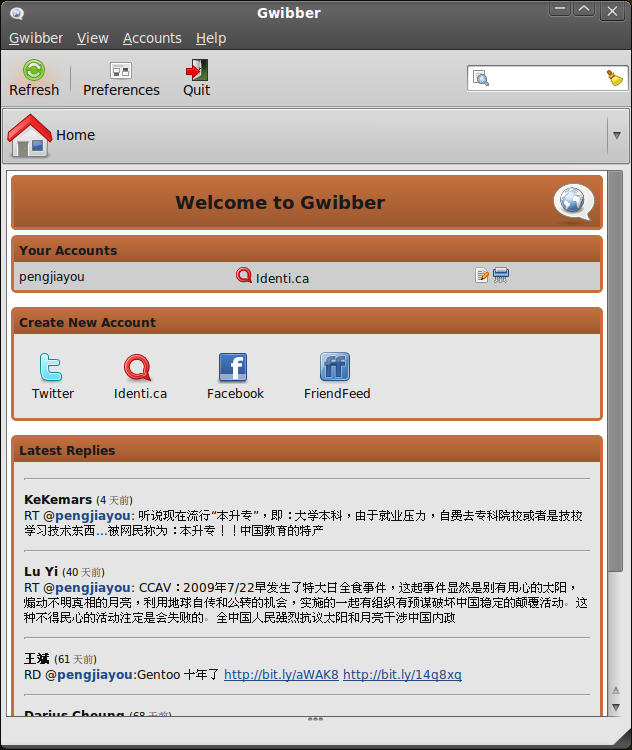This screenshot has width=632, height=750.
Task: Click the scrollbar down arrow
Action: (x=616, y=707)
